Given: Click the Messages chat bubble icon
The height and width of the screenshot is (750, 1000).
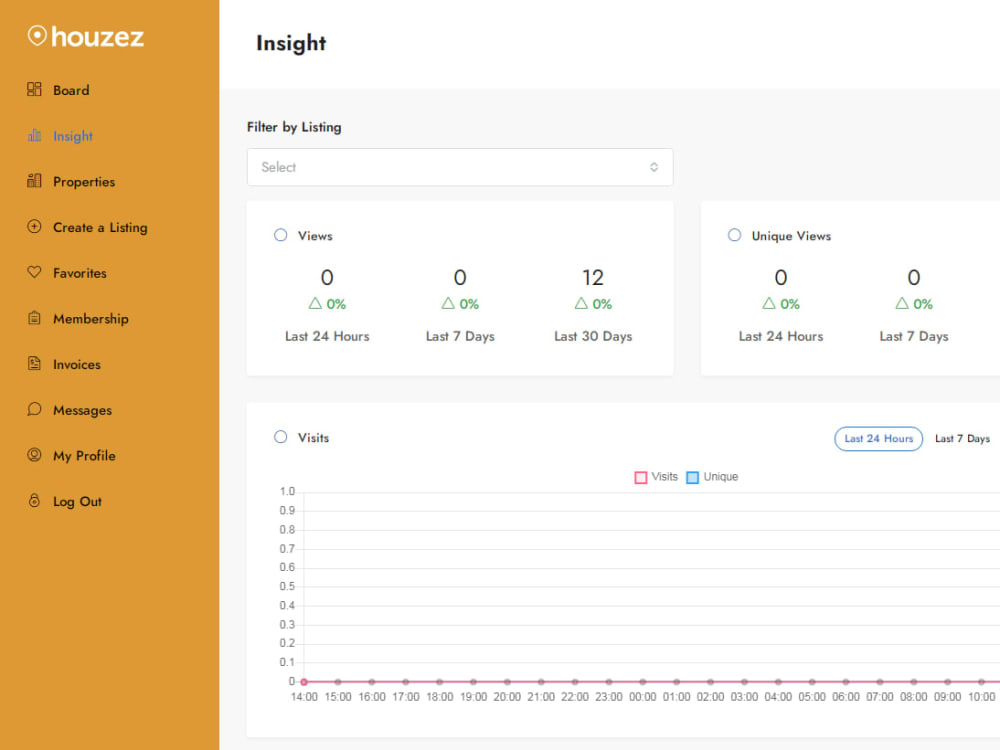Looking at the screenshot, I should coord(34,409).
